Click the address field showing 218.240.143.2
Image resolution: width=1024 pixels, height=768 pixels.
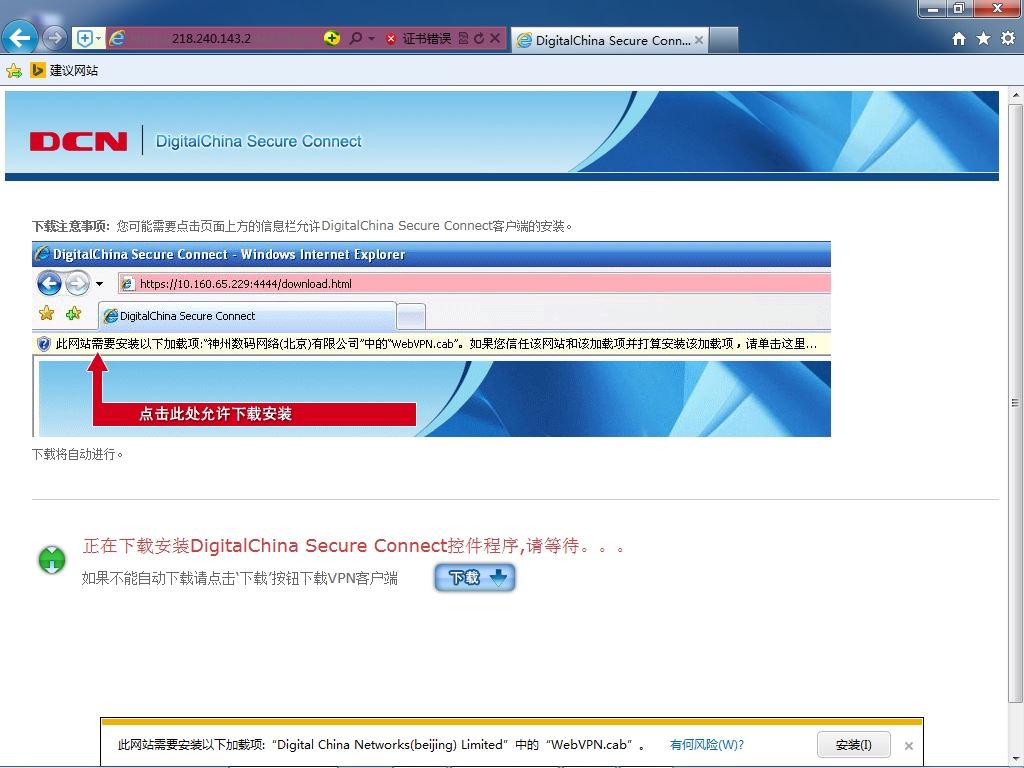[x=212, y=39]
